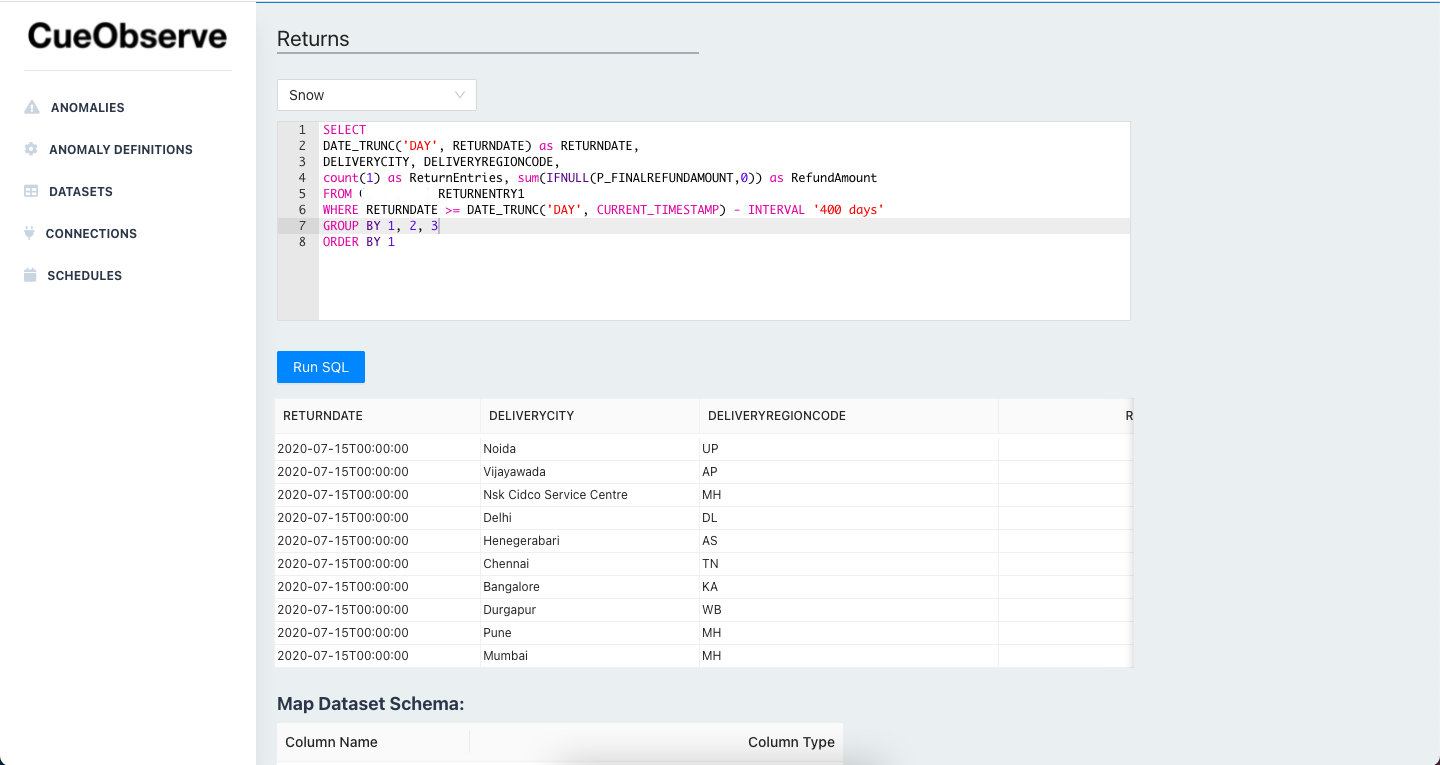Click the Connections plug icon
Image resolution: width=1440 pixels, height=765 pixels.
(30, 233)
